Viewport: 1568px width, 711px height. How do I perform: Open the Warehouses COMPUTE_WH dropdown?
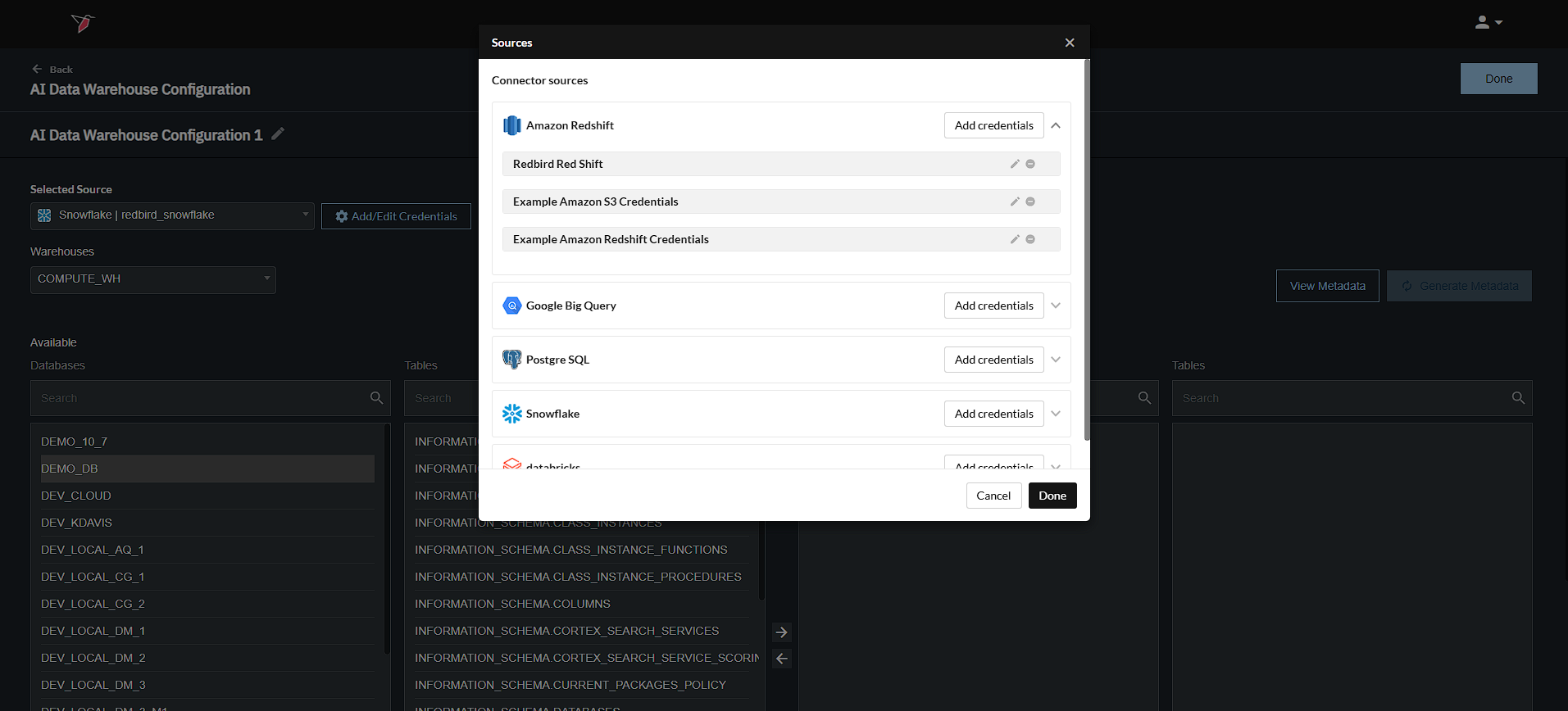coord(153,279)
